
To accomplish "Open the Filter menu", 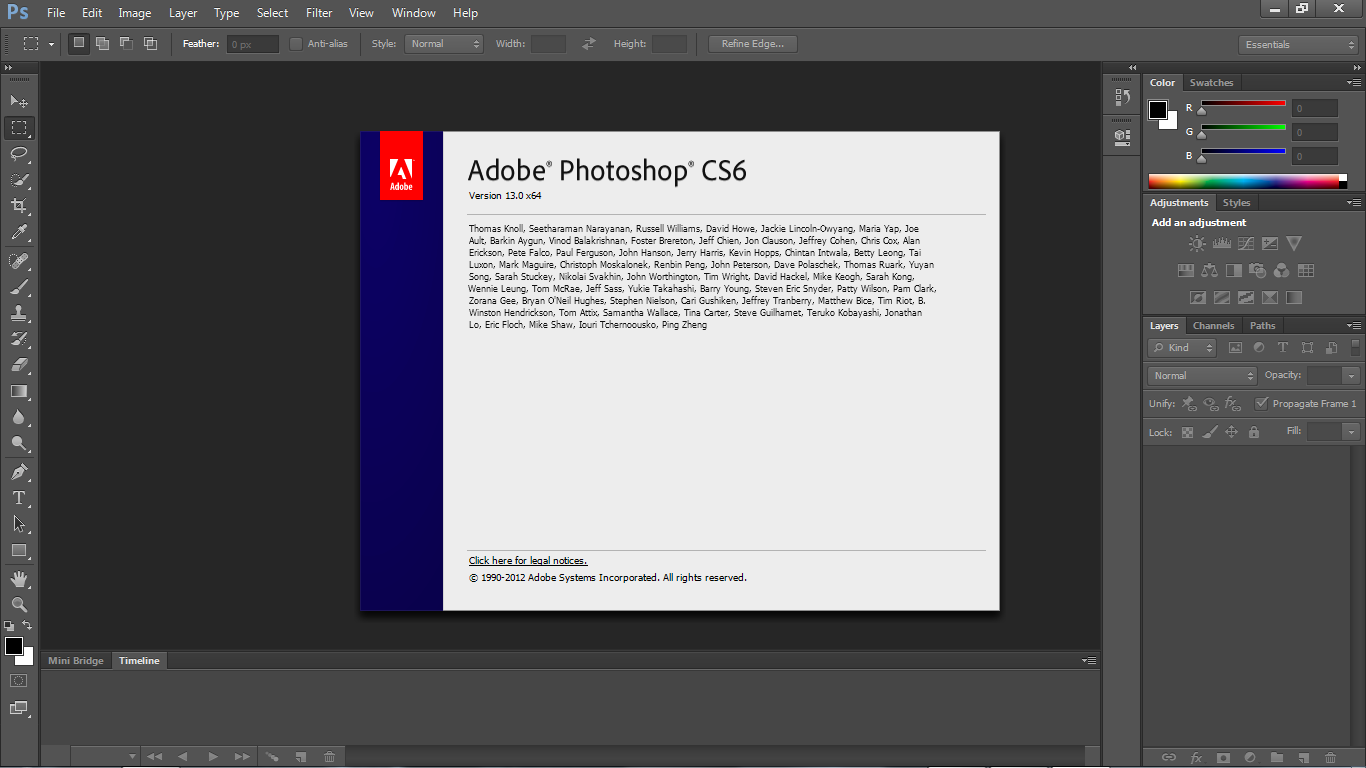I will click(x=319, y=13).
